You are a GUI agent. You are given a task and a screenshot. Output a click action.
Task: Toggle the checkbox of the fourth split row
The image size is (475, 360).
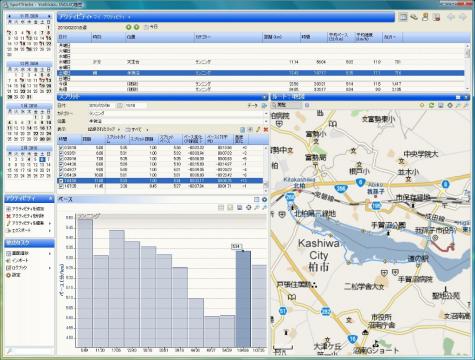[x=61, y=164]
